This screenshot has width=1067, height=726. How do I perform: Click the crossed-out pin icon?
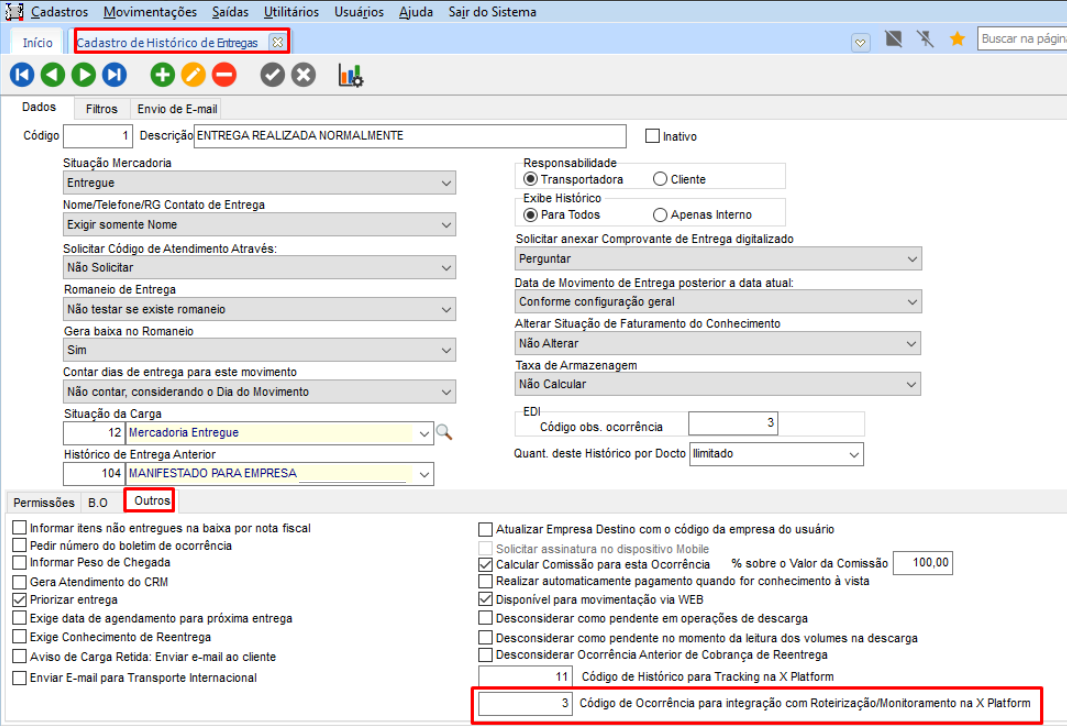coord(925,39)
